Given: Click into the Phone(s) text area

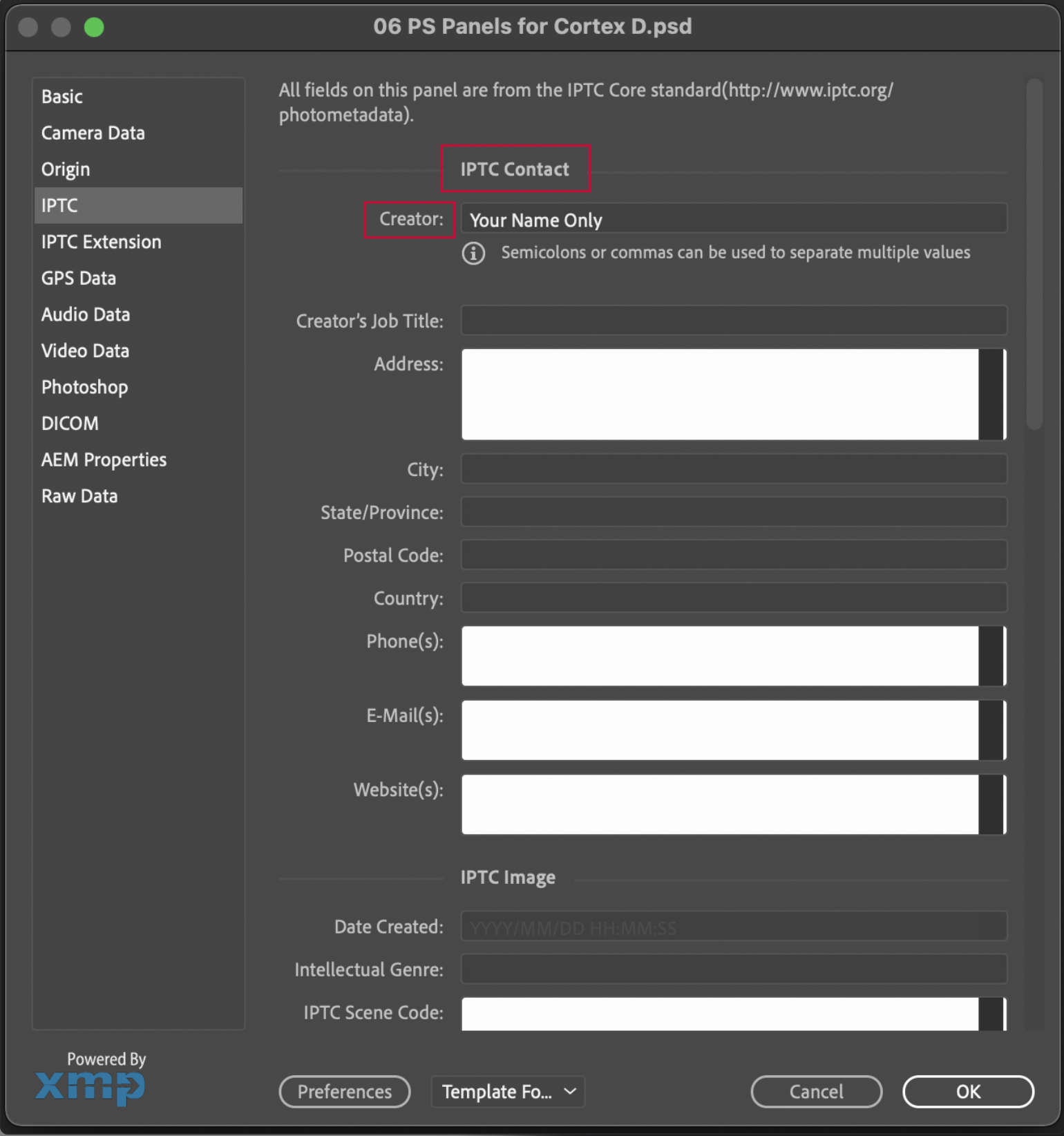Looking at the screenshot, I should point(720,656).
